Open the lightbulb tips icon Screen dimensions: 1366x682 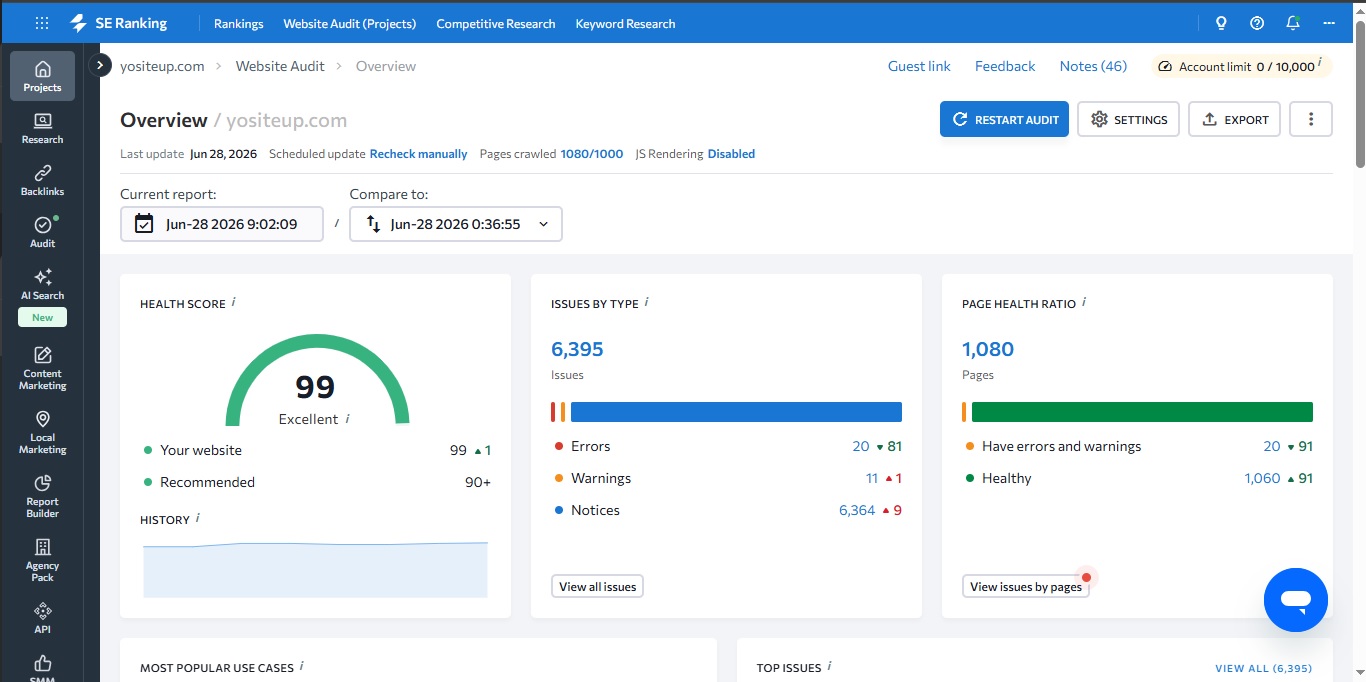click(x=1221, y=23)
